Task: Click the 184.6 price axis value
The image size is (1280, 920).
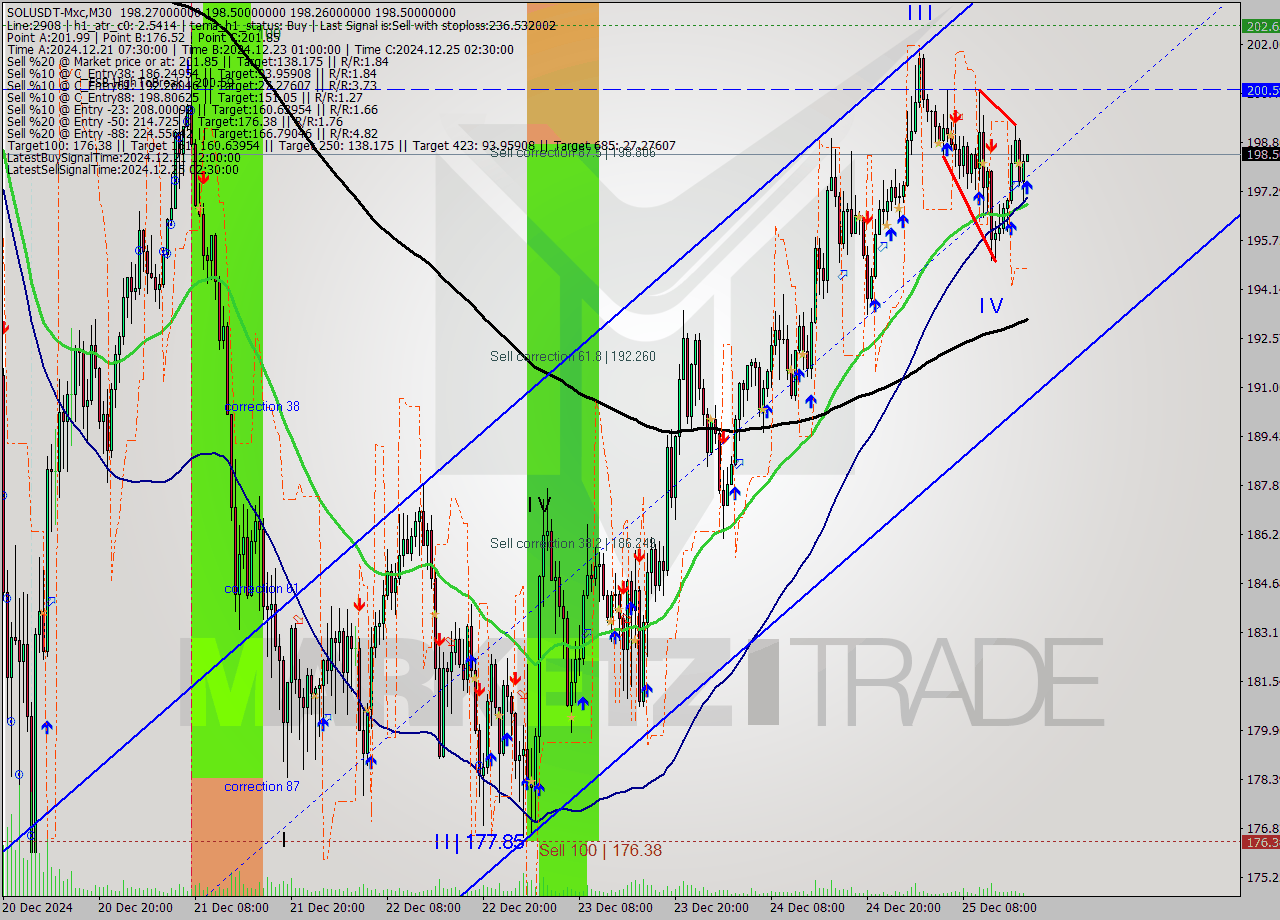Action: click(x=1262, y=583)
